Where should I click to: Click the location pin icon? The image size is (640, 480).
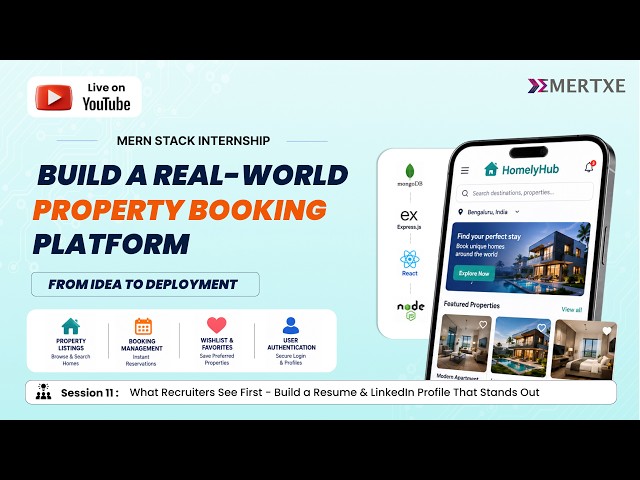point(461,212)
